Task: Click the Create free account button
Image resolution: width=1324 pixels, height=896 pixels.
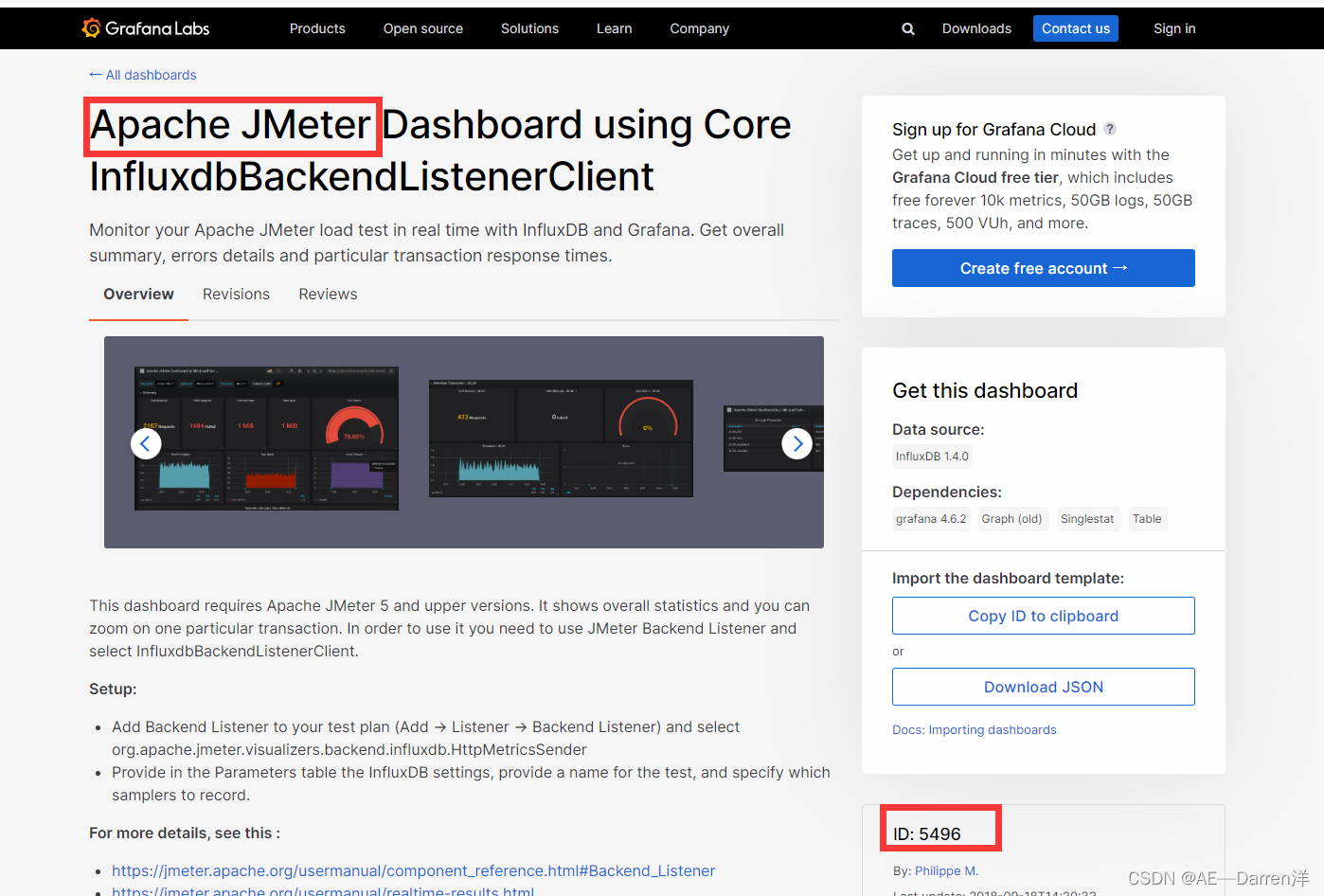Action: (x=1043, y=268)
